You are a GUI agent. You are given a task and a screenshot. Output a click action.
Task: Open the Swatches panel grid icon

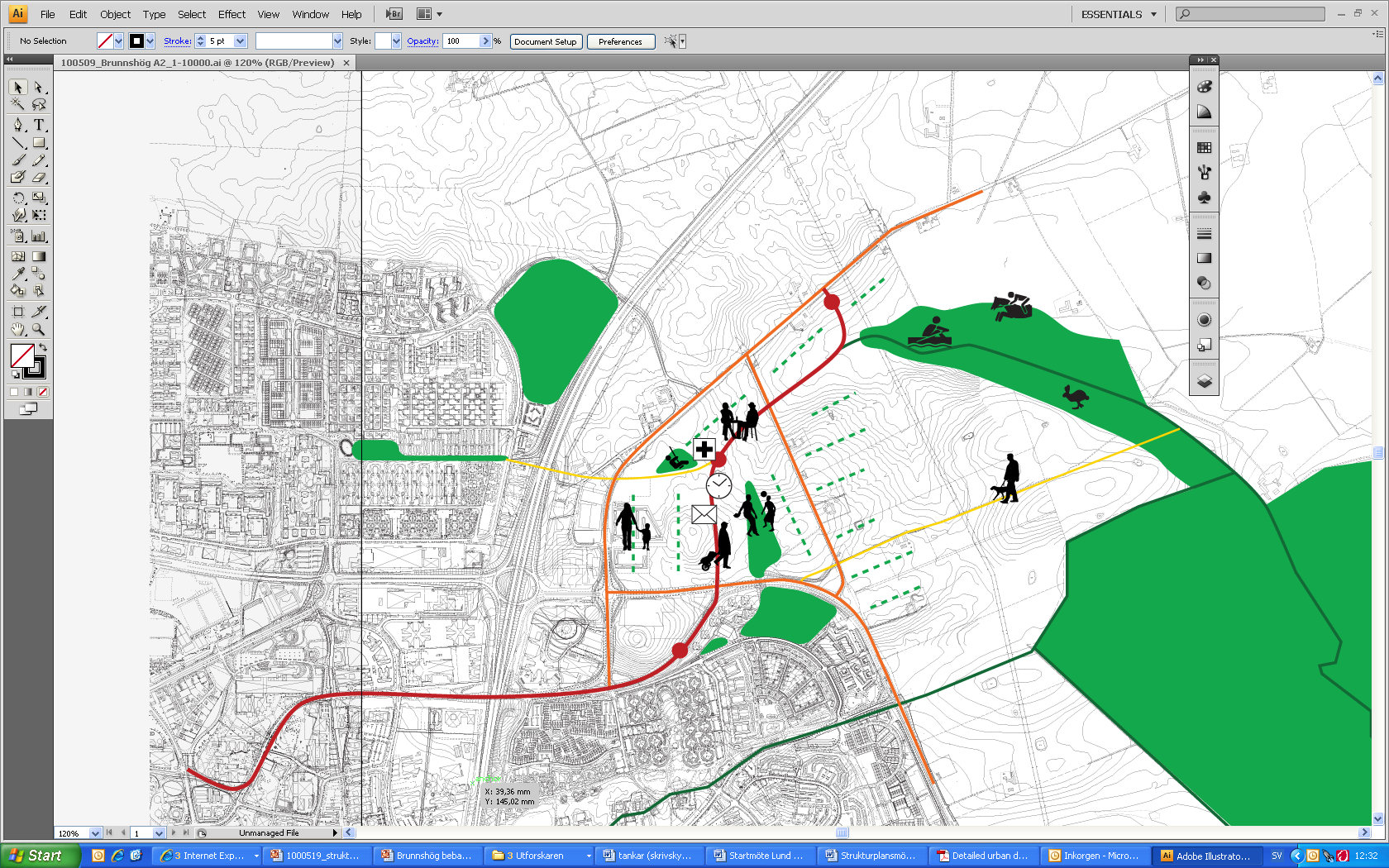coord(1204,148)
